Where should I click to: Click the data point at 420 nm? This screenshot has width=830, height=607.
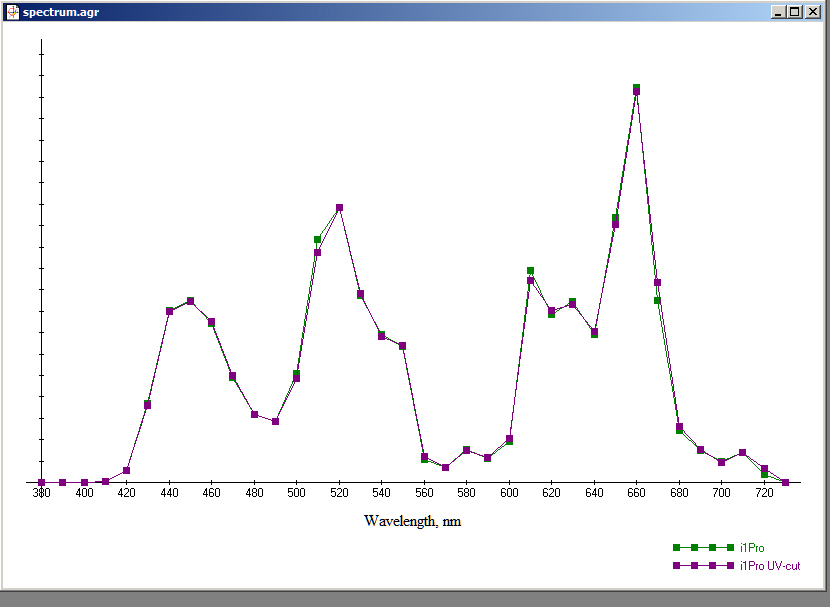[127, 470]
